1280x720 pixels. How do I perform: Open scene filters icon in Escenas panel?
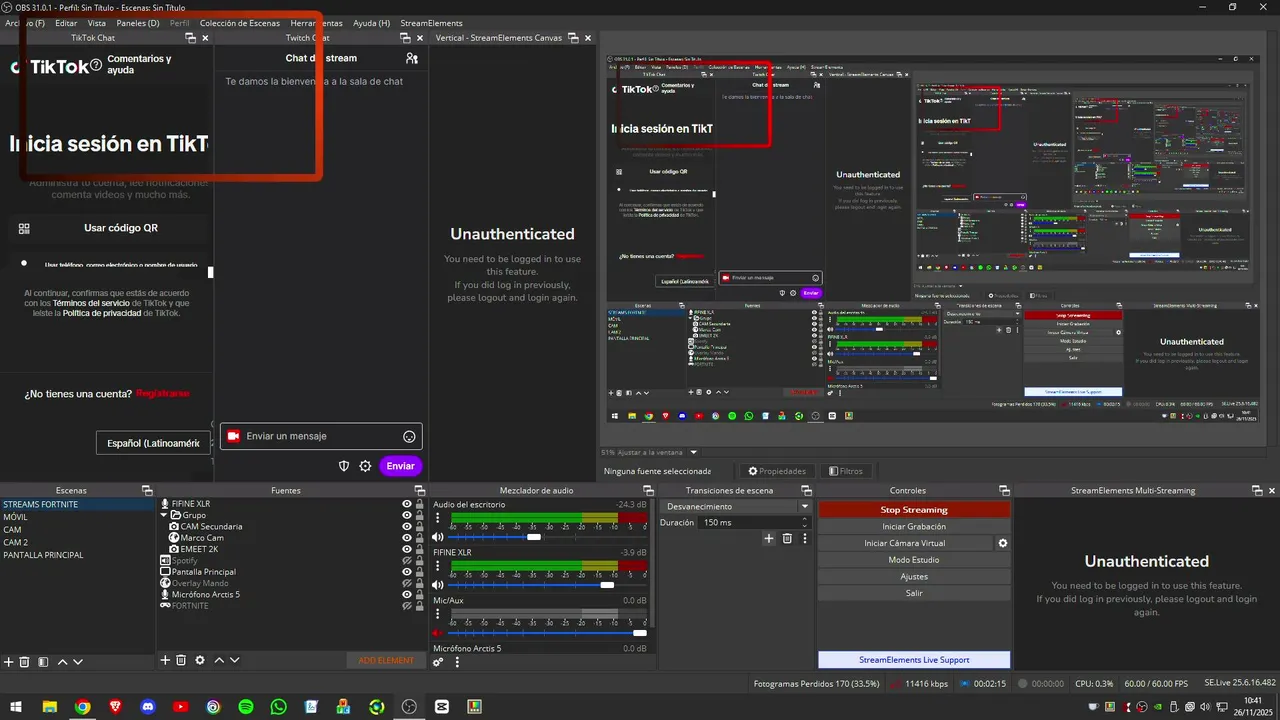[42, 662]
